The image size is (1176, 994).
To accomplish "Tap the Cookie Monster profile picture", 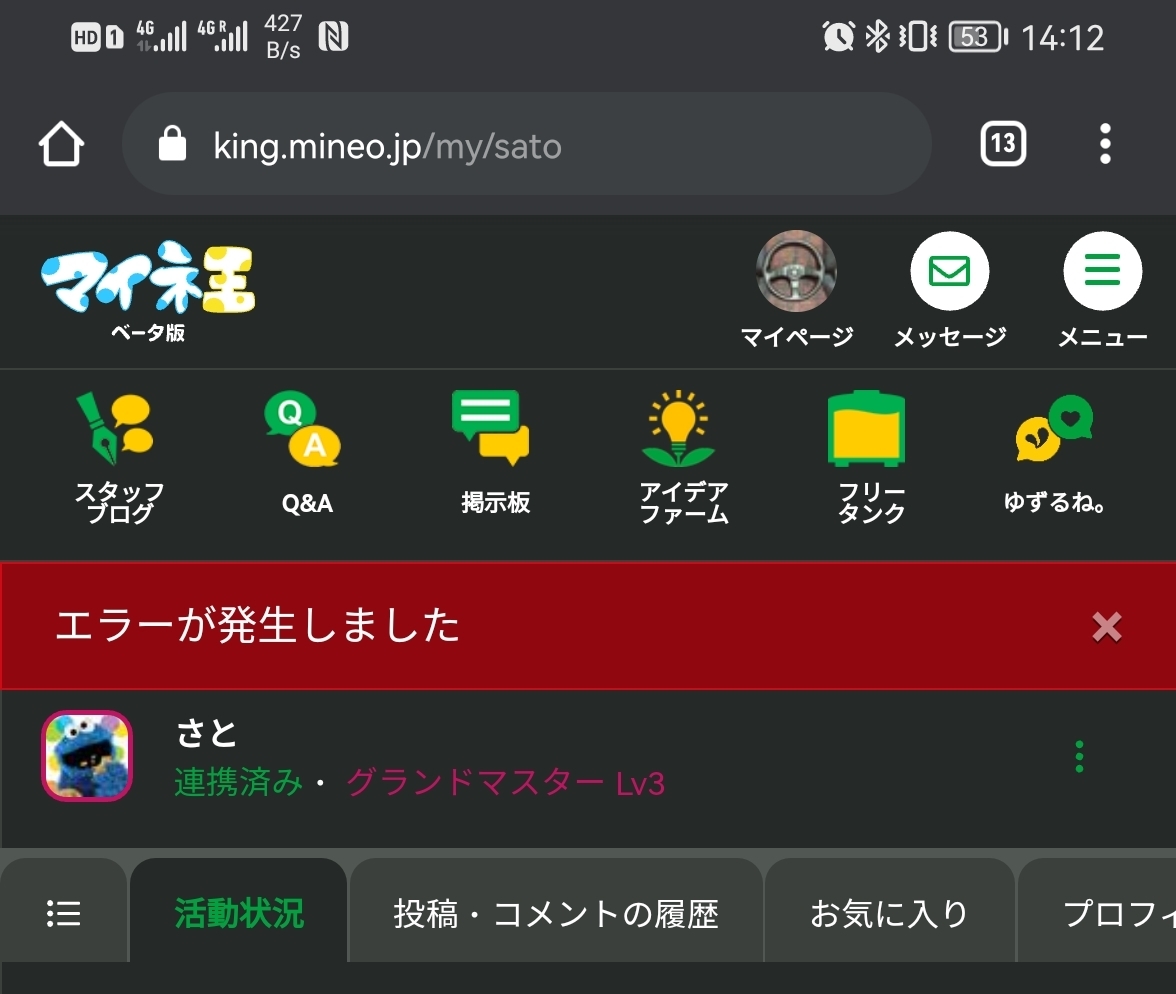I will [87, 755].
